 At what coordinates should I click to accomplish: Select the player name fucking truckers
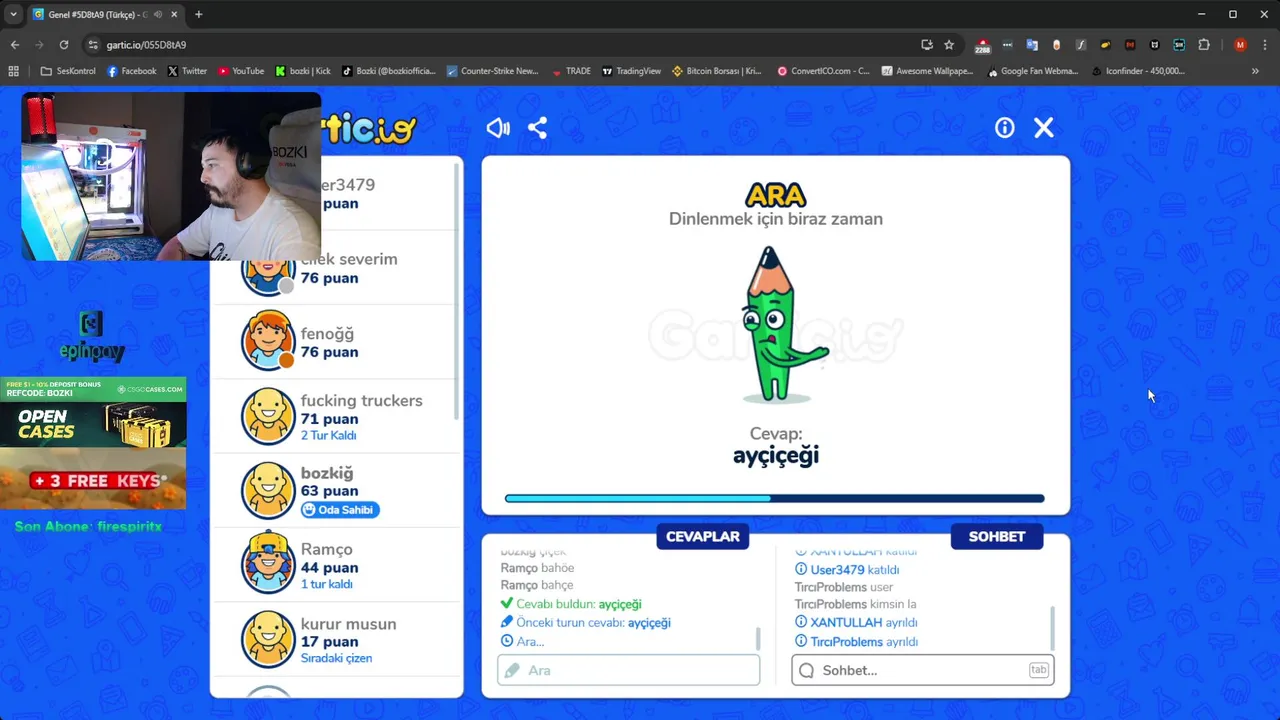click(x=361, y=401)
